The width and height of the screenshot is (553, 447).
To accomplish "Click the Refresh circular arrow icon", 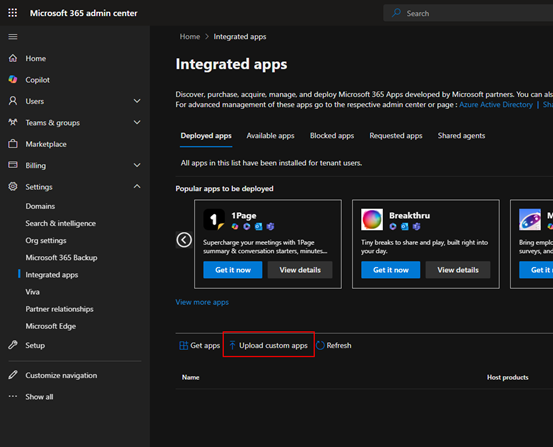I will 320,345.
